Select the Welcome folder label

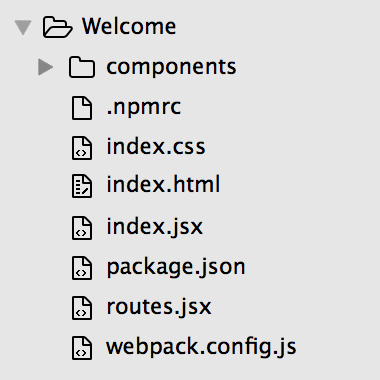[x=129, y=26]
